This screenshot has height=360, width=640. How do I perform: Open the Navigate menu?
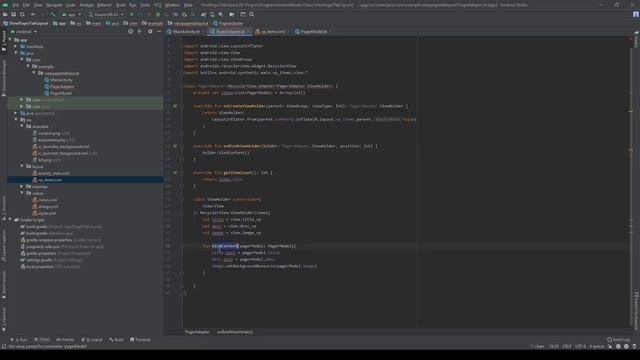click(x=54, y=5)
